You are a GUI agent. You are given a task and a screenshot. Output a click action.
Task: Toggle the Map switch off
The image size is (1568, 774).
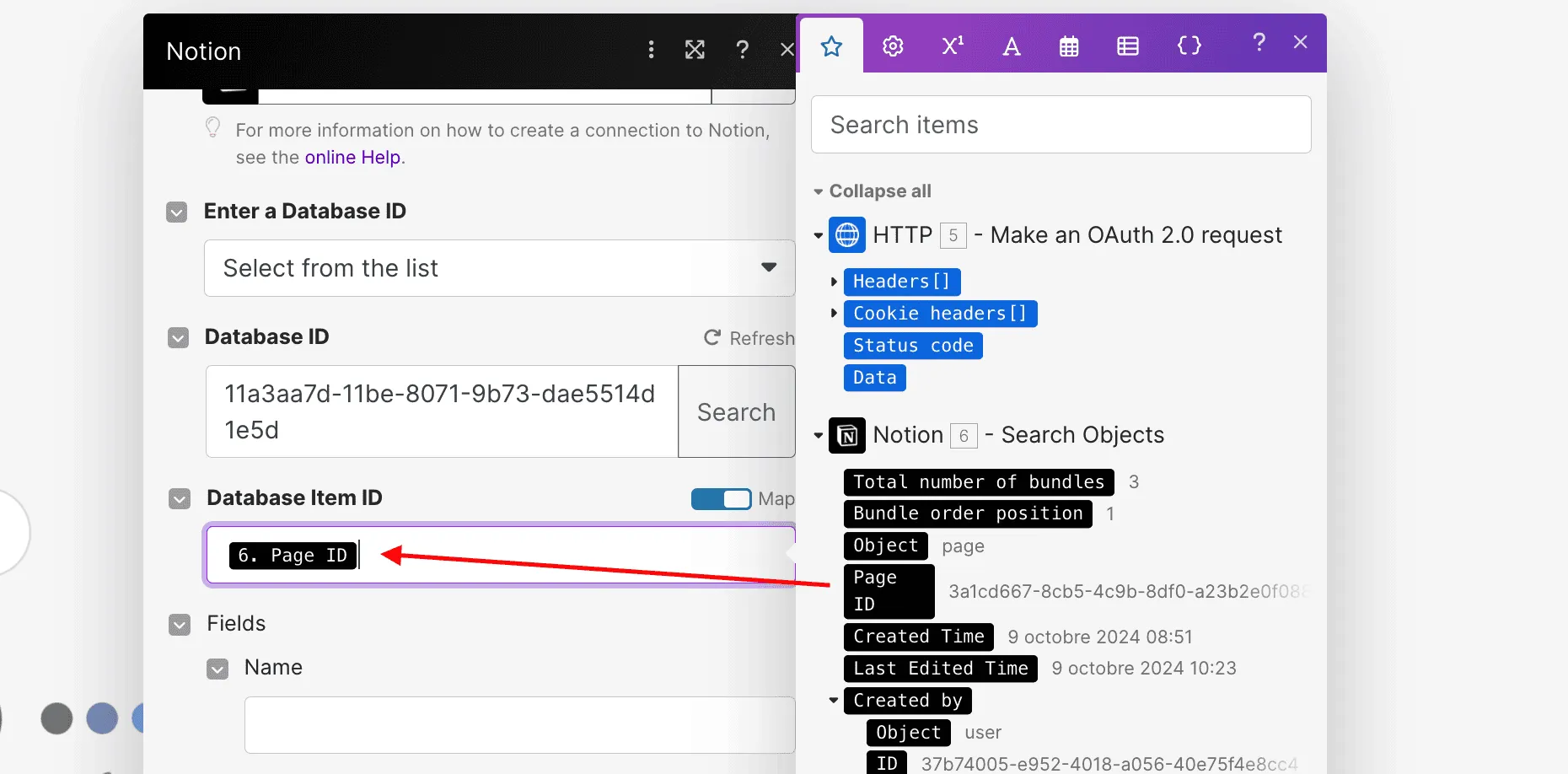pos(722,499)
